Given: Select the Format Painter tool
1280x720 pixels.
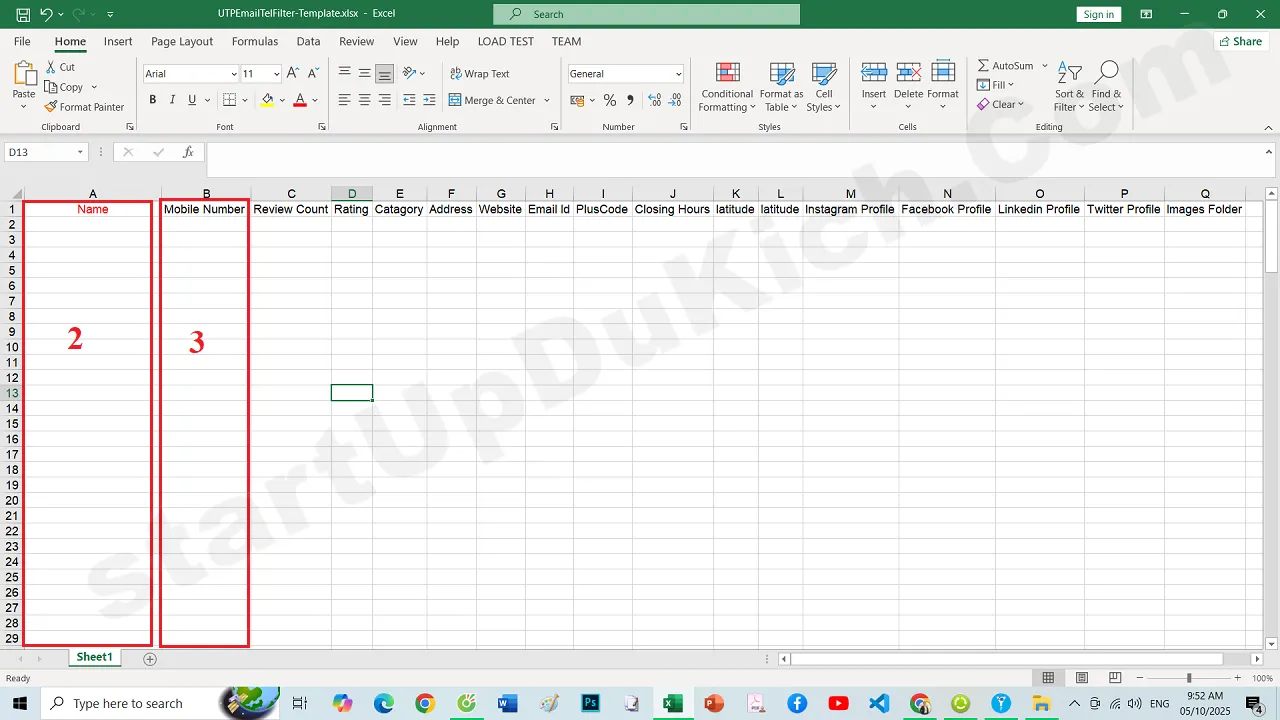Looking at the screenshot, I should (84, 107).
